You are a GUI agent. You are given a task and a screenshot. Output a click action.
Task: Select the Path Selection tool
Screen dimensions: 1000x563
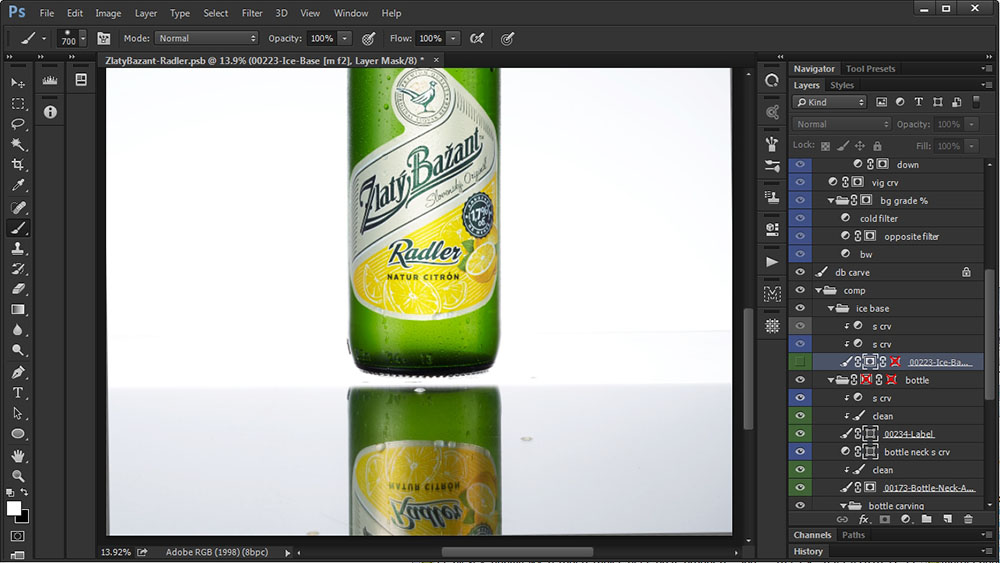point(18,413)
